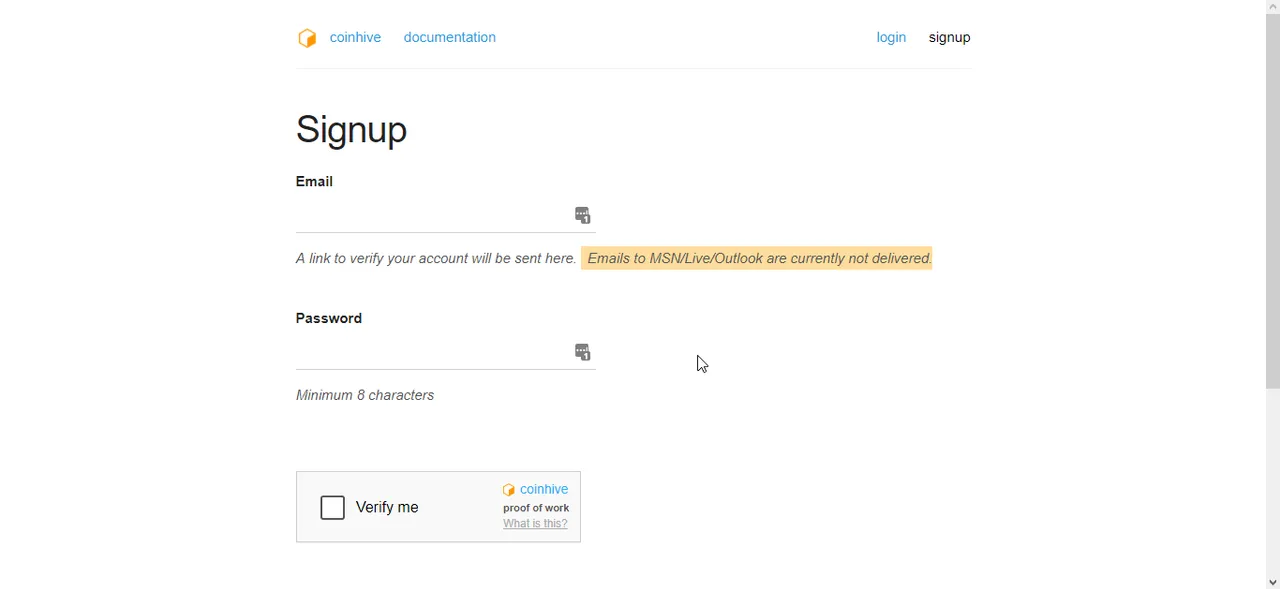1280x589 pixels.
Task: Click the password manager icon in Password field
Action: (583, 352)
